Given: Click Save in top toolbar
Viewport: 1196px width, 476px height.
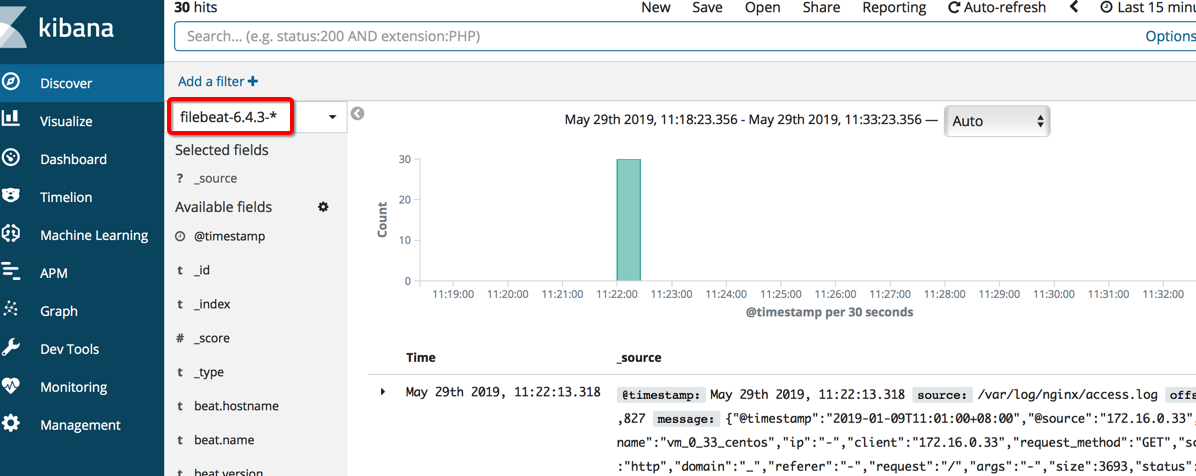Looking at the screenshot, I should (x=707, y=8).
